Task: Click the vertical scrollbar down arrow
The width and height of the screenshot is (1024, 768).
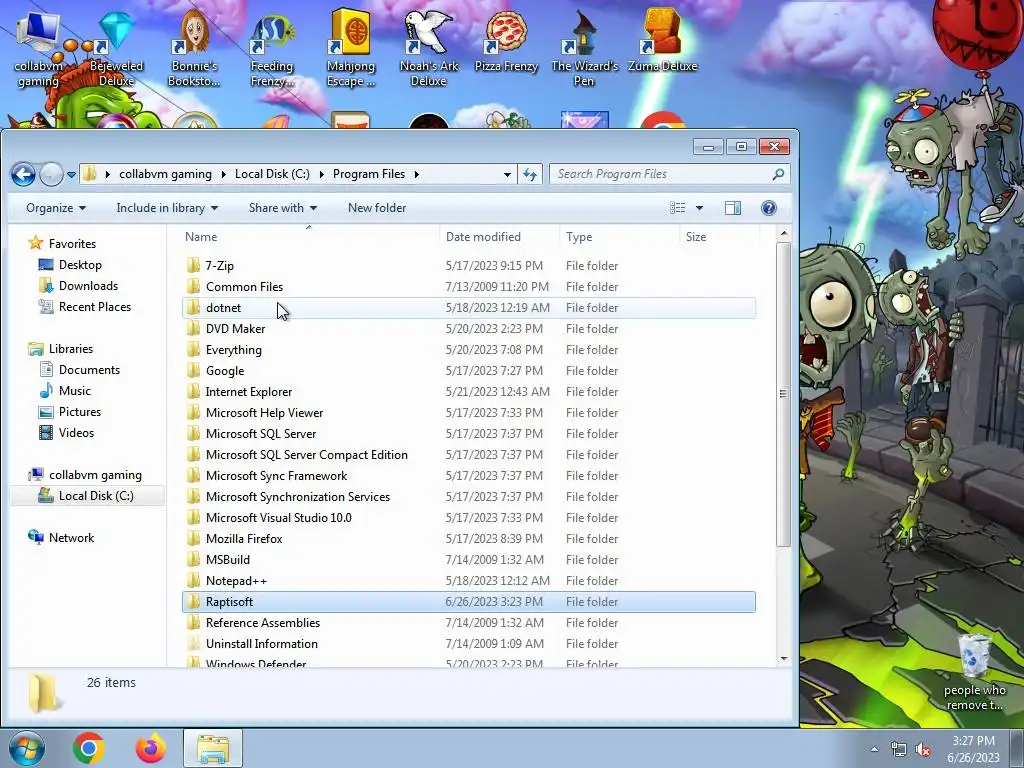Action: tap(784, 659)
